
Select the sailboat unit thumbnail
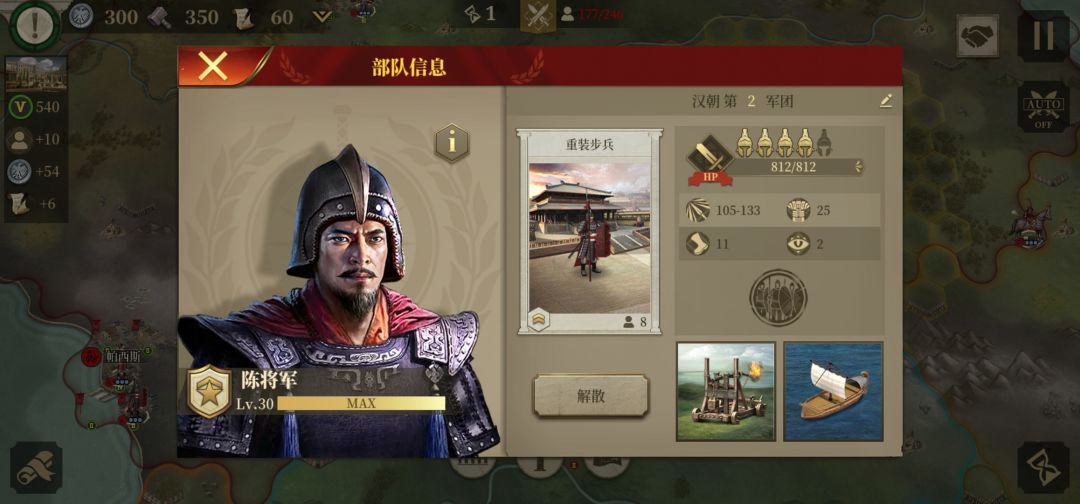(833, 391)
